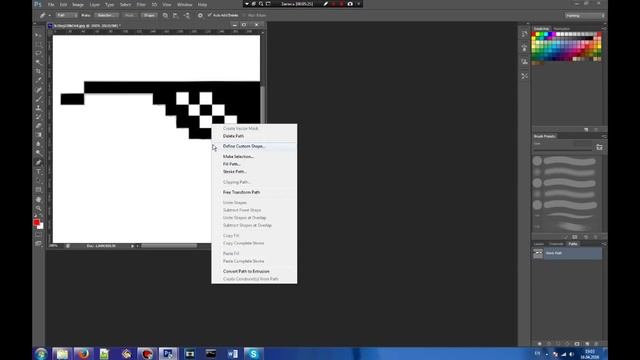Switch to the Channels tab

click(556, 244)
